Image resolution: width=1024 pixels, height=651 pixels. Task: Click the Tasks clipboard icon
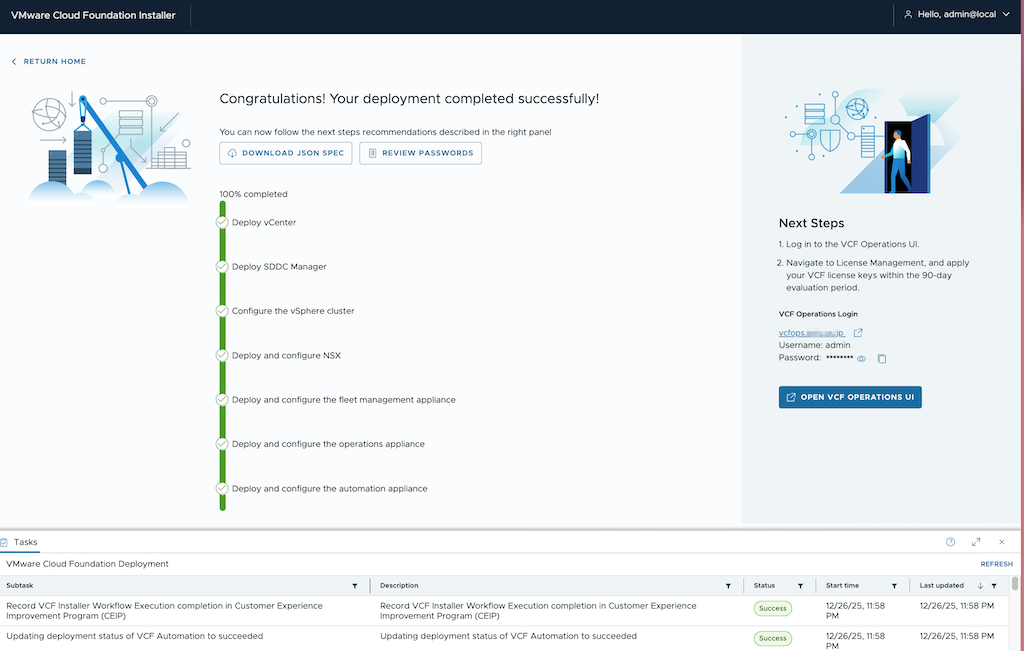tap(4, 543)
